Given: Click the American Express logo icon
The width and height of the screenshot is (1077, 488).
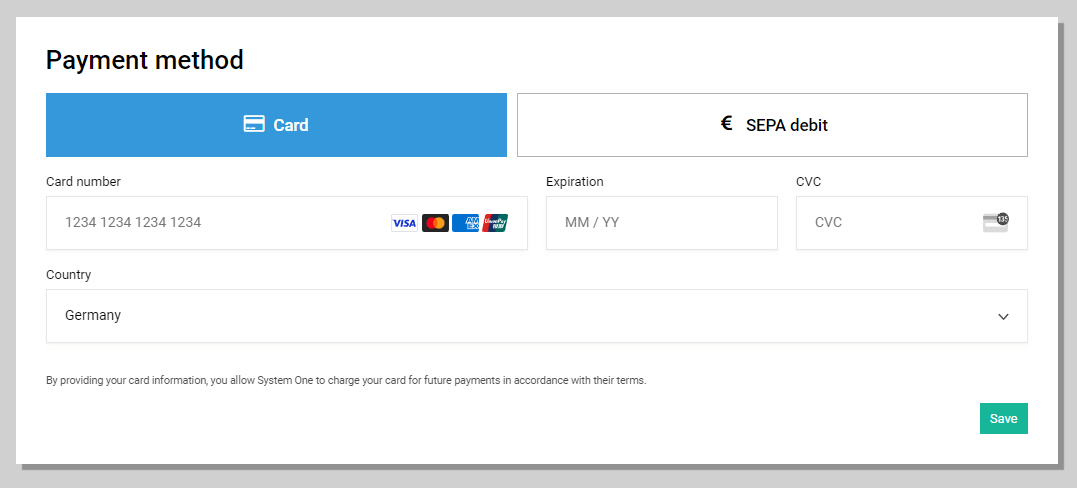Looking at the screenshot, I should pyautogui.click(x=465, y=223).
